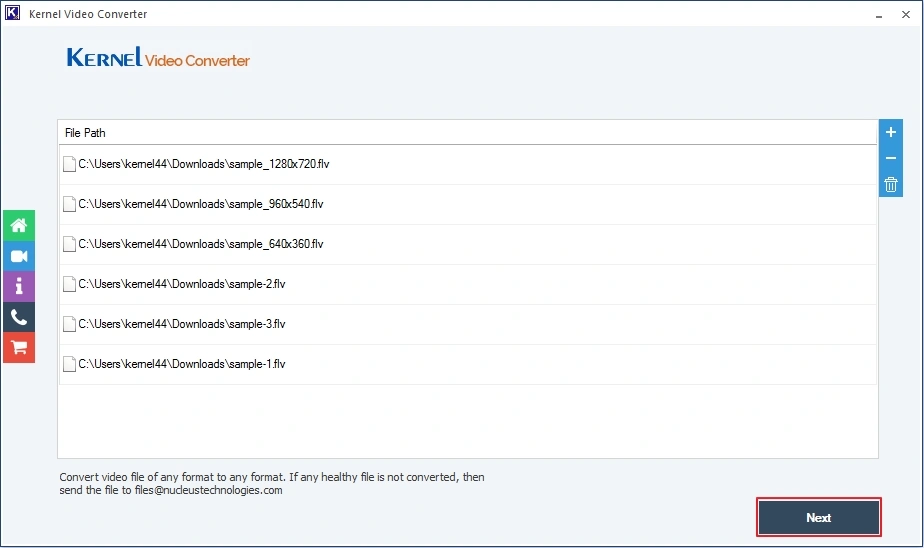Open the red shopping cart sidebar icon
The width and height of the screenshot is (924, 548).
click(x=19, y=348)
